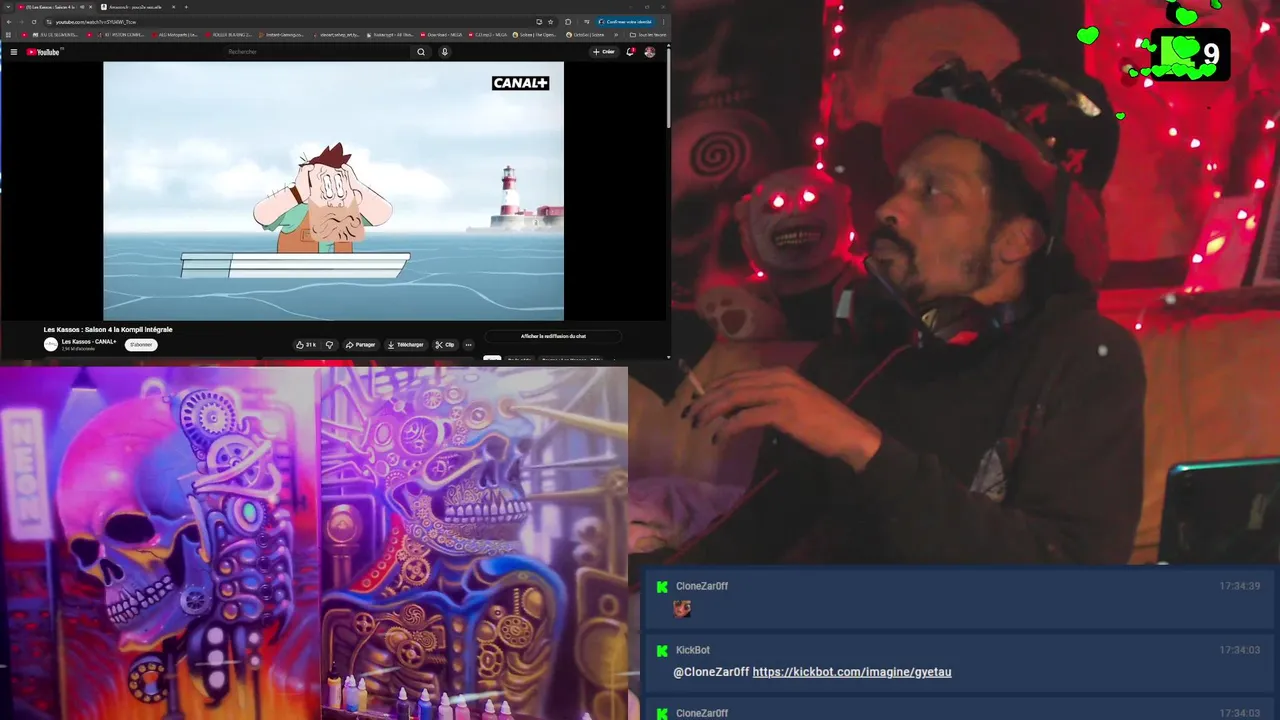
Task: Mute the audio icon on YouTube tab
Action: pos(81,7)
